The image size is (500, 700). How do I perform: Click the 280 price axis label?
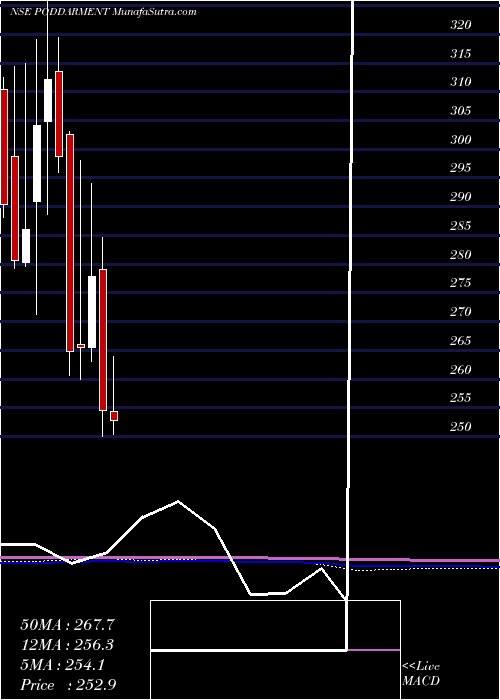point(460,254)
